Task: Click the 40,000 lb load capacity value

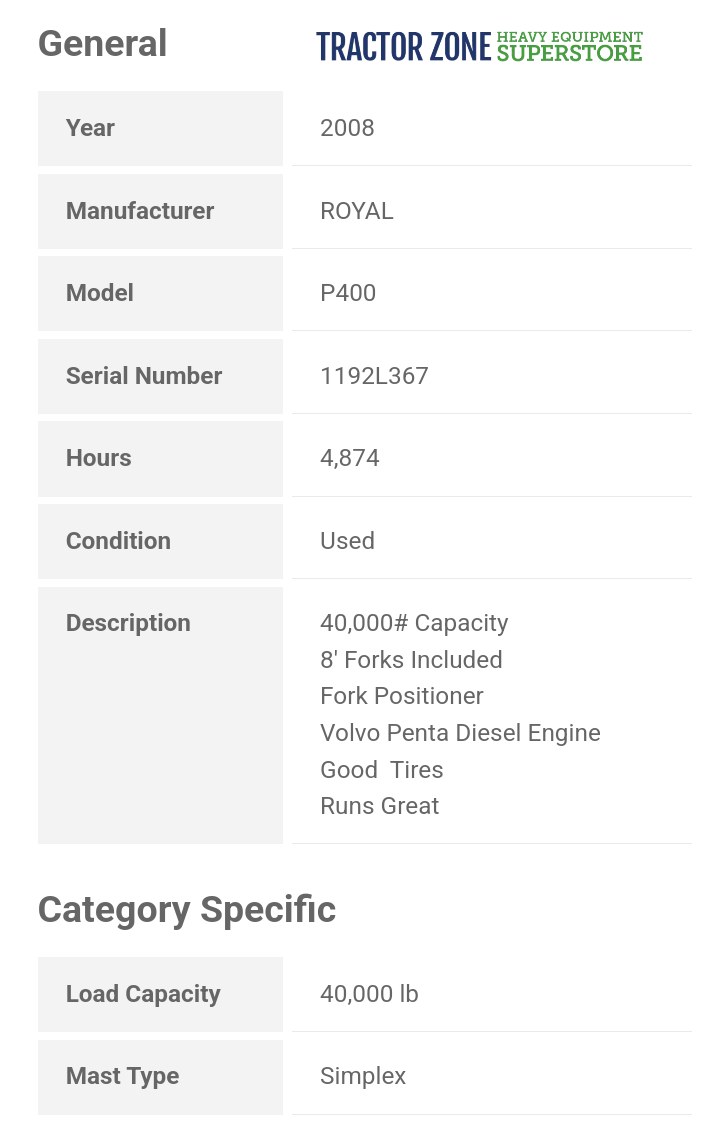Action: tap(369, 994)
